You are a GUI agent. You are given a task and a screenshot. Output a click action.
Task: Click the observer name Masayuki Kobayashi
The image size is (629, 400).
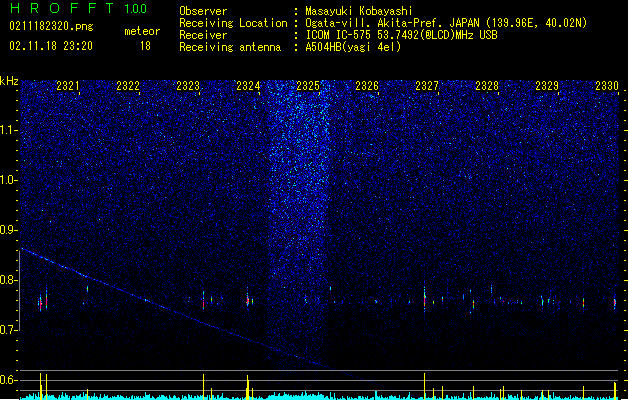click(359, 11)
